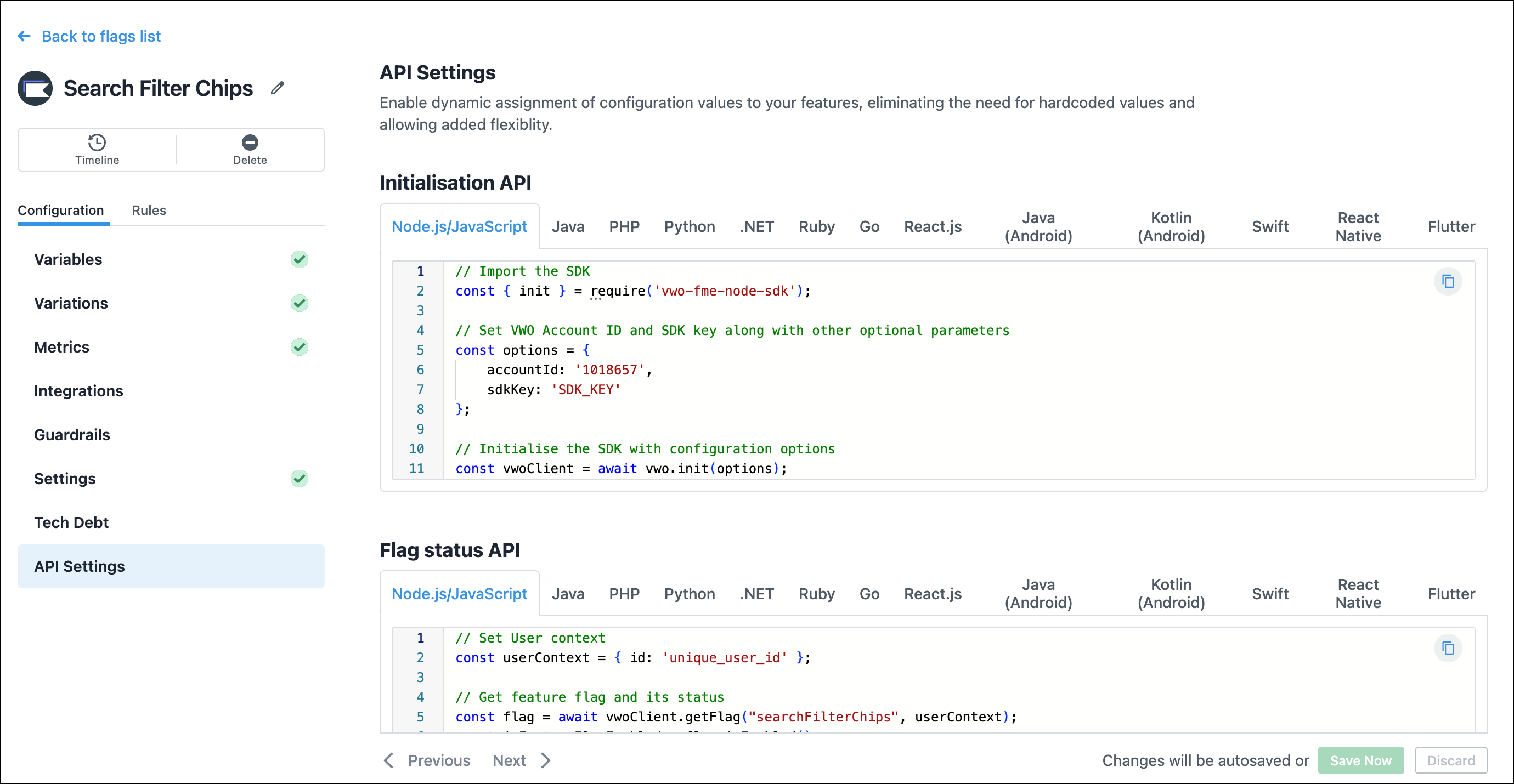Select Node.js/JavaScript tab in Flag status API
This screenshot has height=784, width=1514.
pos(459,594)
